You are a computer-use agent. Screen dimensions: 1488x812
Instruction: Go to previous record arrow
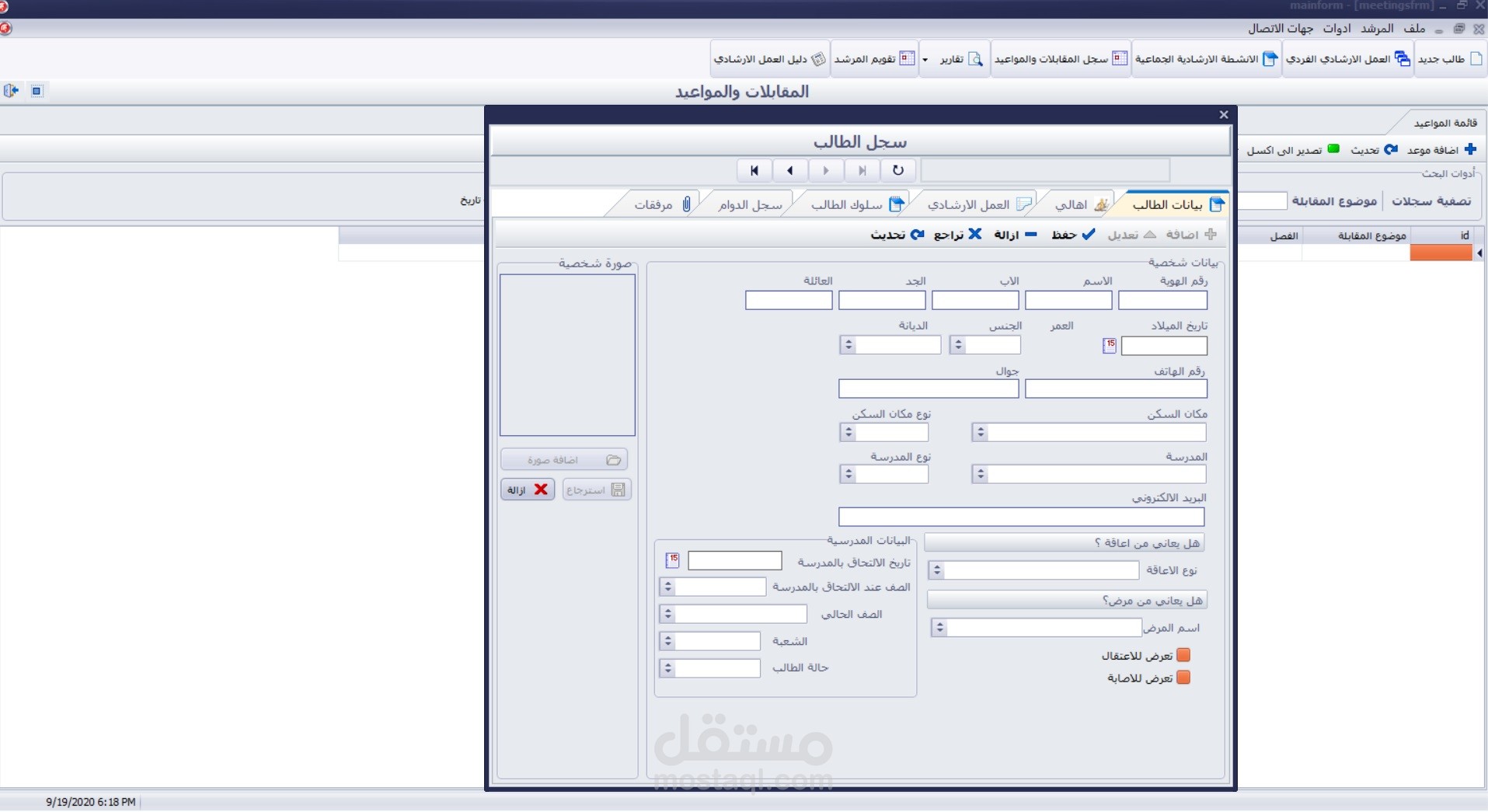790,170
